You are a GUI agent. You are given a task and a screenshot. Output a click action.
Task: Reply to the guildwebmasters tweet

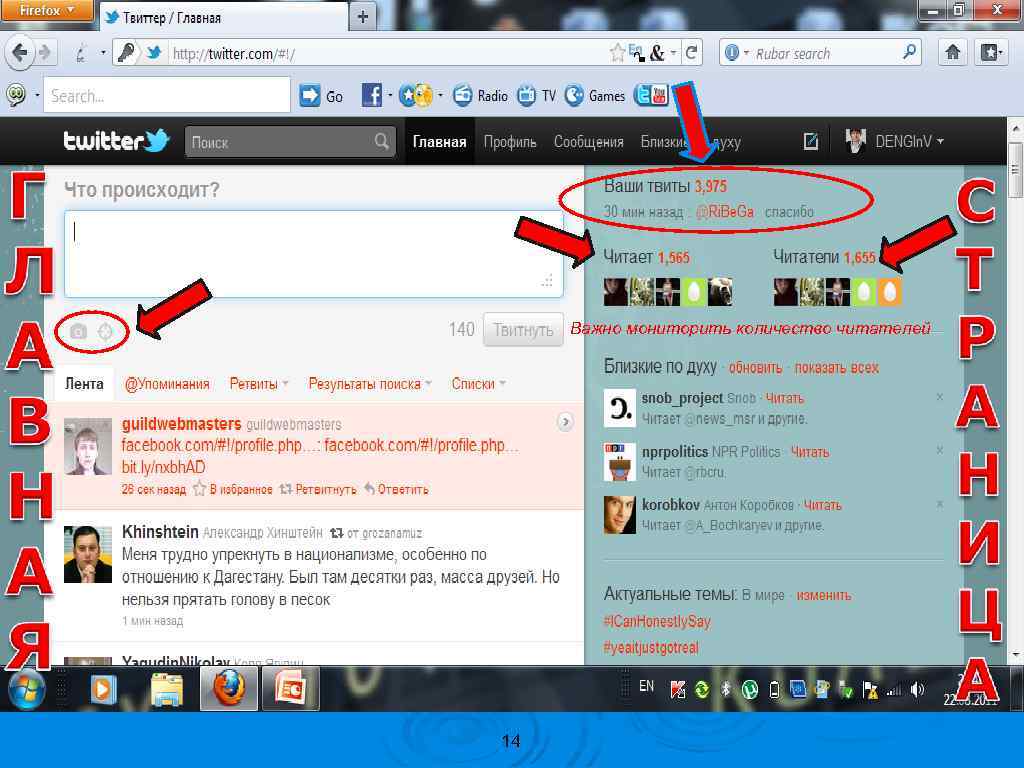396,489
